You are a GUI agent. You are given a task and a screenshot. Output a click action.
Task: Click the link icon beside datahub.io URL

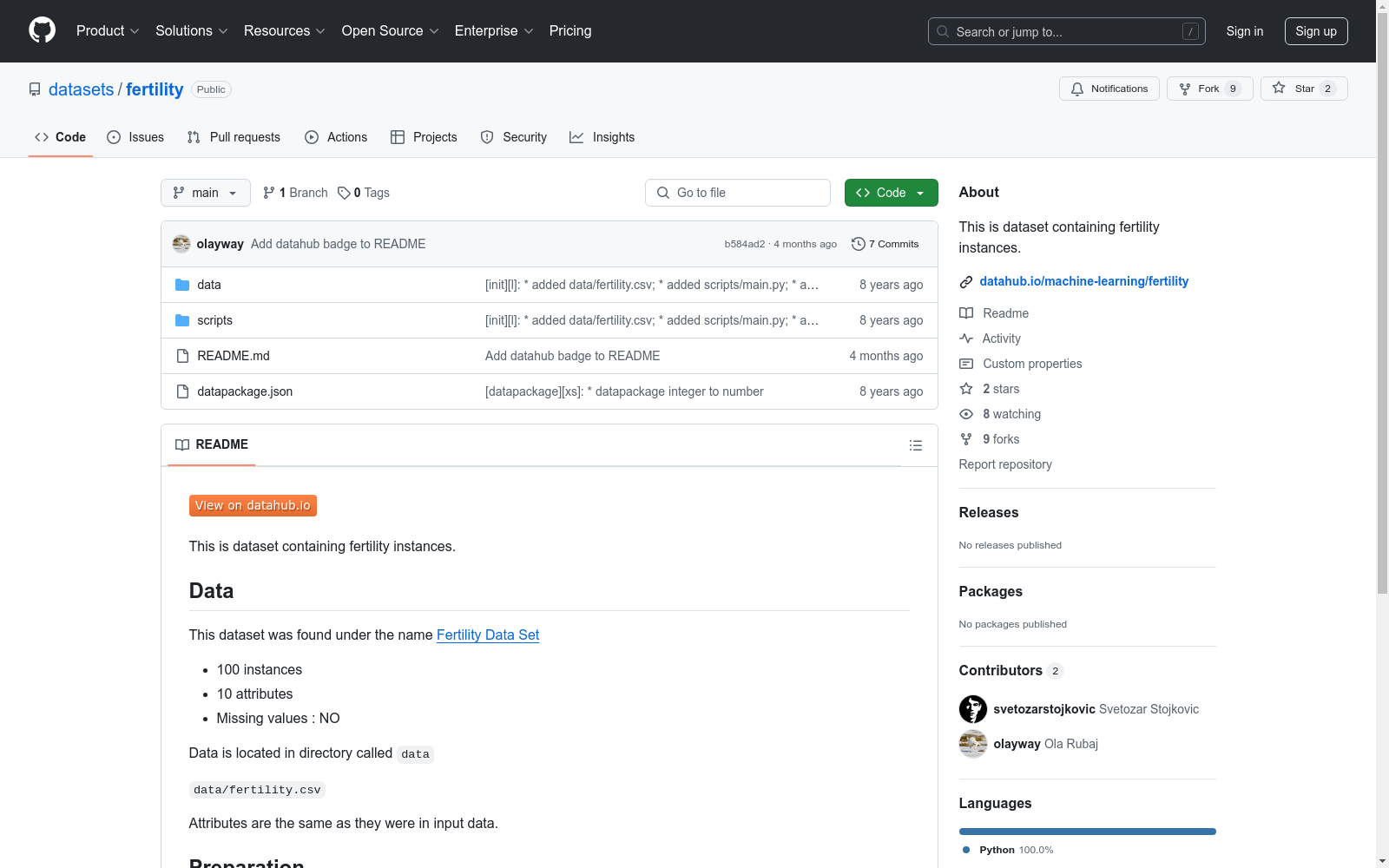[x=966, y=281]
